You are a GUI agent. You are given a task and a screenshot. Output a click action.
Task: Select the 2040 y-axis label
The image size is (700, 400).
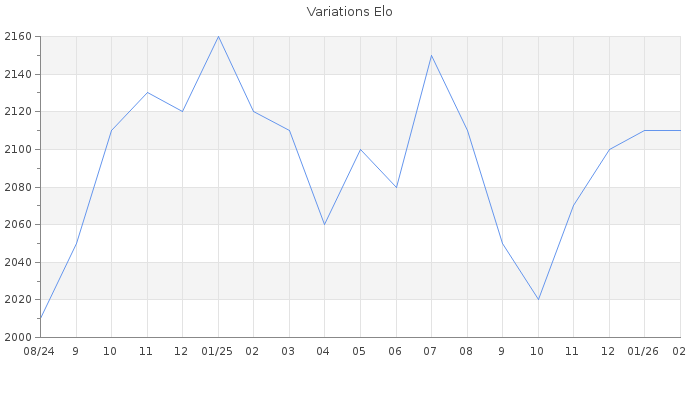(x=17, y=262)
